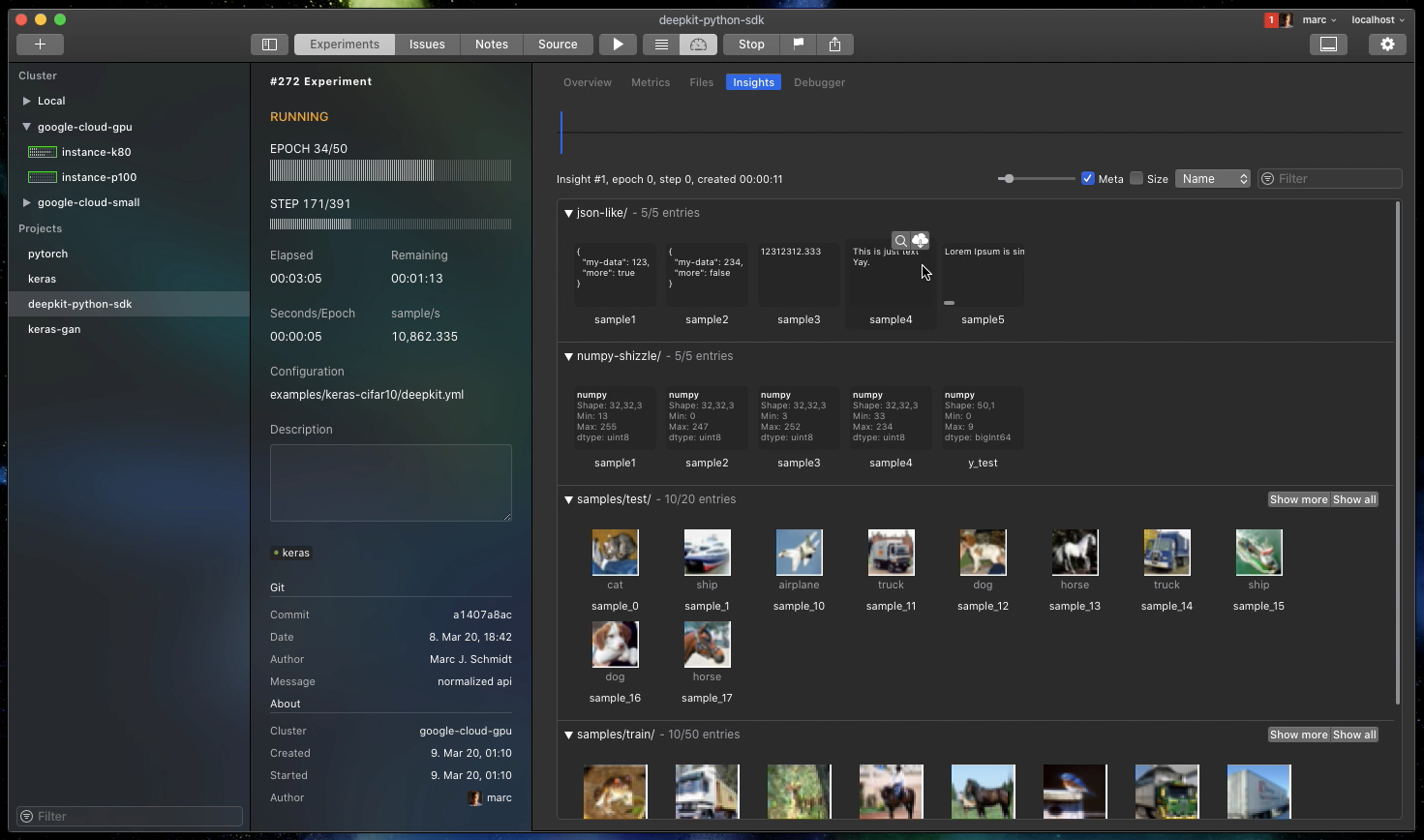The width and height of the screenshot is (1424, 840).
Task: Switch to the Metrics tab
Action: (651, 82)
